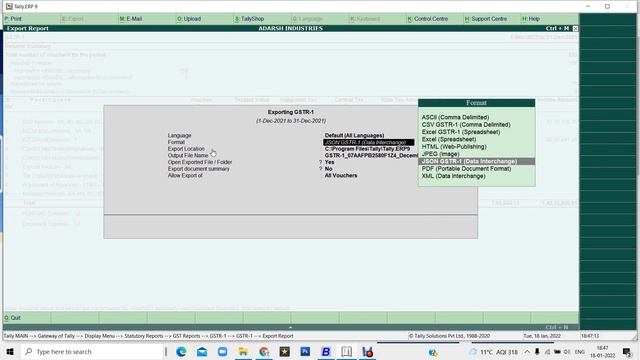This screenshot has width=640, height=360.
Task: Show hidden system tray icons
Action: [527, 352]
